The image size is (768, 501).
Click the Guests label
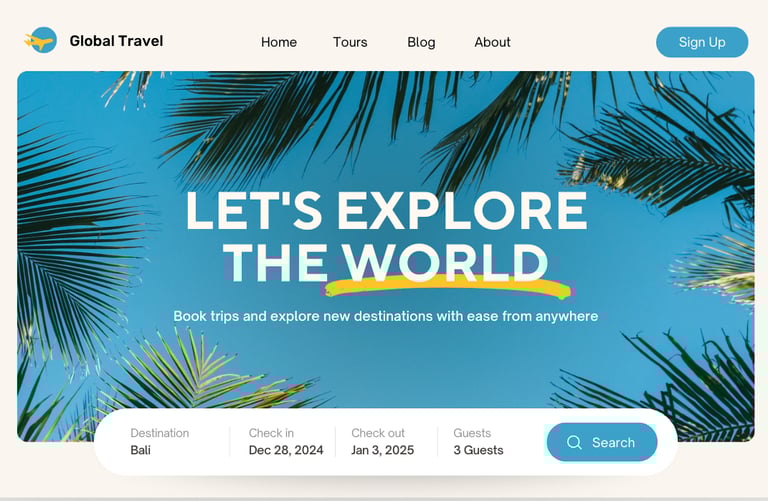tap(472, 433)
